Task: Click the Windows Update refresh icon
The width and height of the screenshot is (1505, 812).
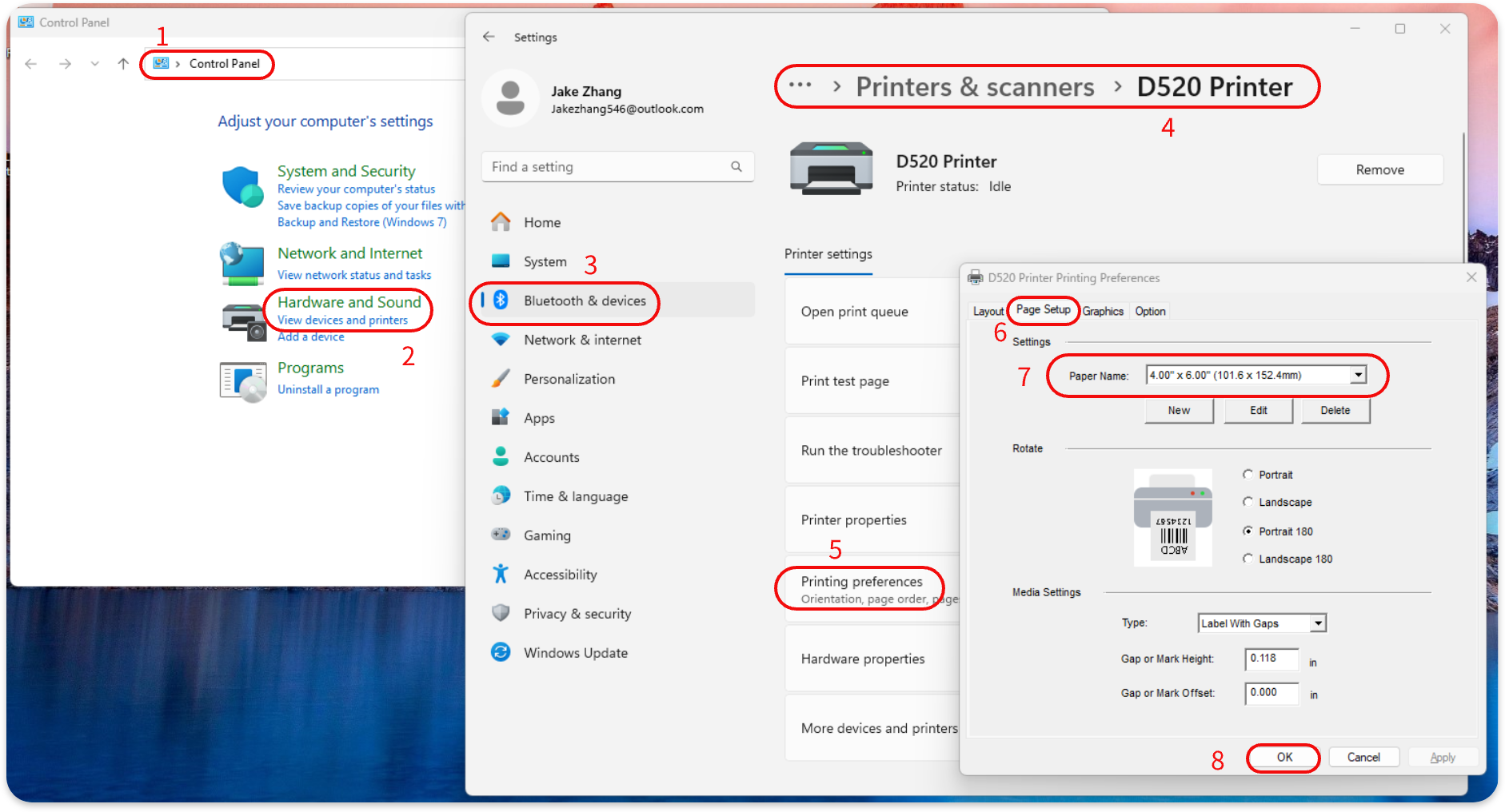Action: tap(501, 652)
